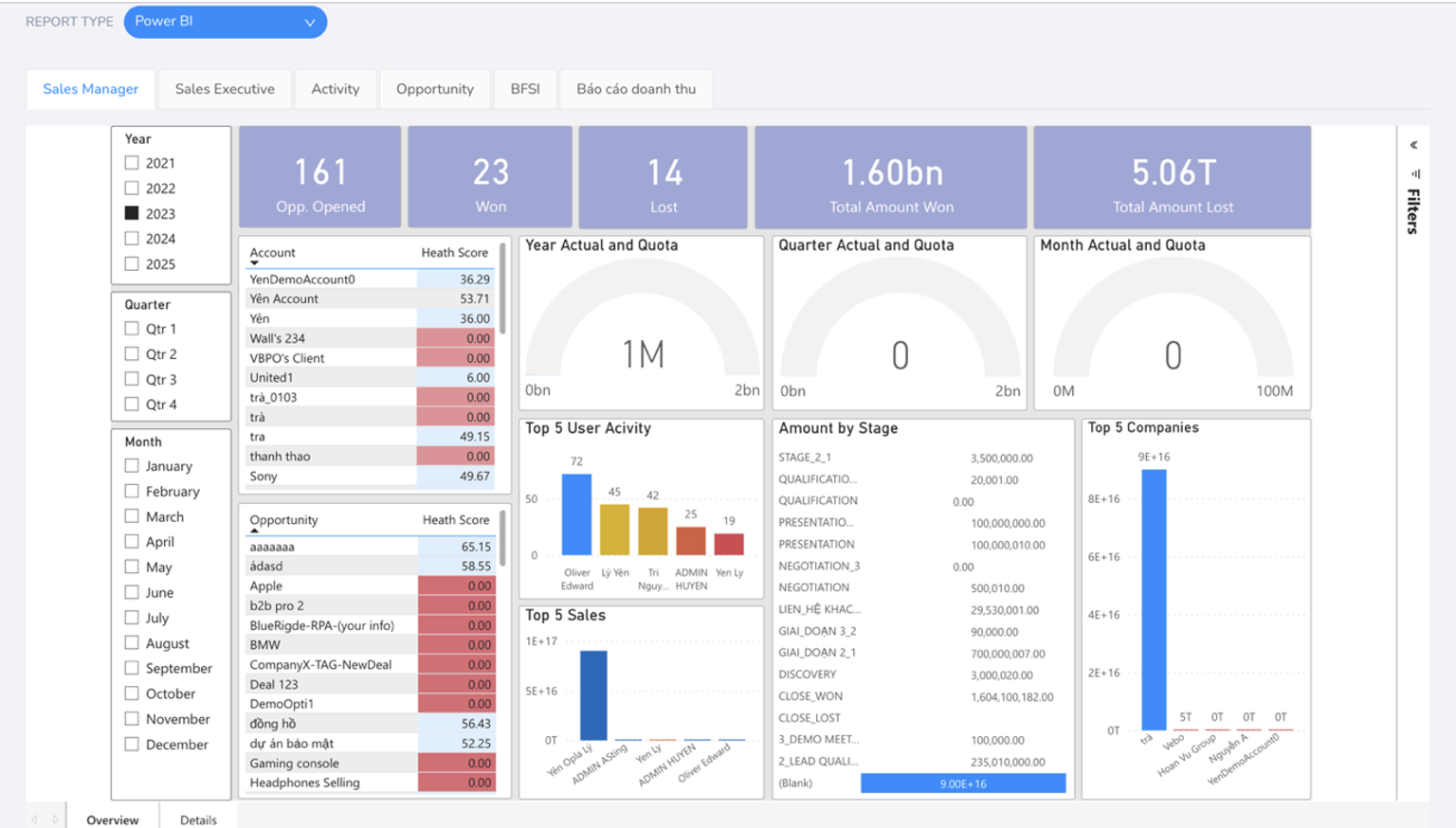Select the Power BI report type box
The width and height of the screenshot is (1456, 828).
click(x=226, y=22)
